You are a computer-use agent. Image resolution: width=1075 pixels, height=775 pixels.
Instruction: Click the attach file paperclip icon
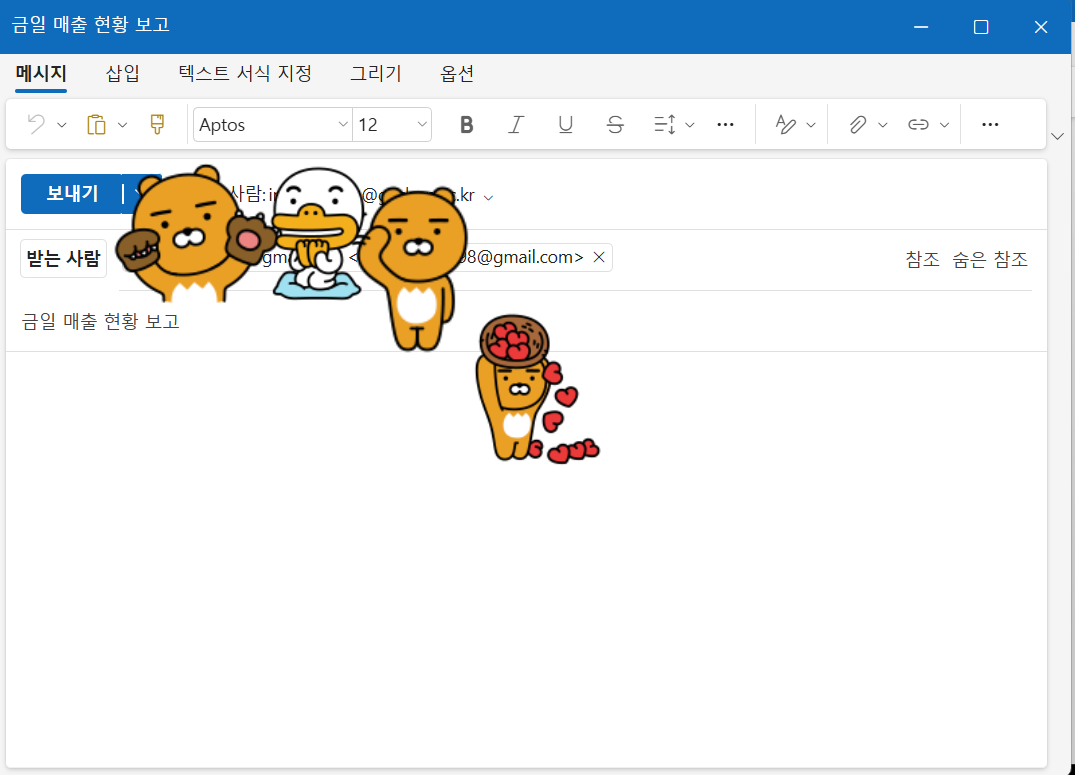click(x=857, y=124)
